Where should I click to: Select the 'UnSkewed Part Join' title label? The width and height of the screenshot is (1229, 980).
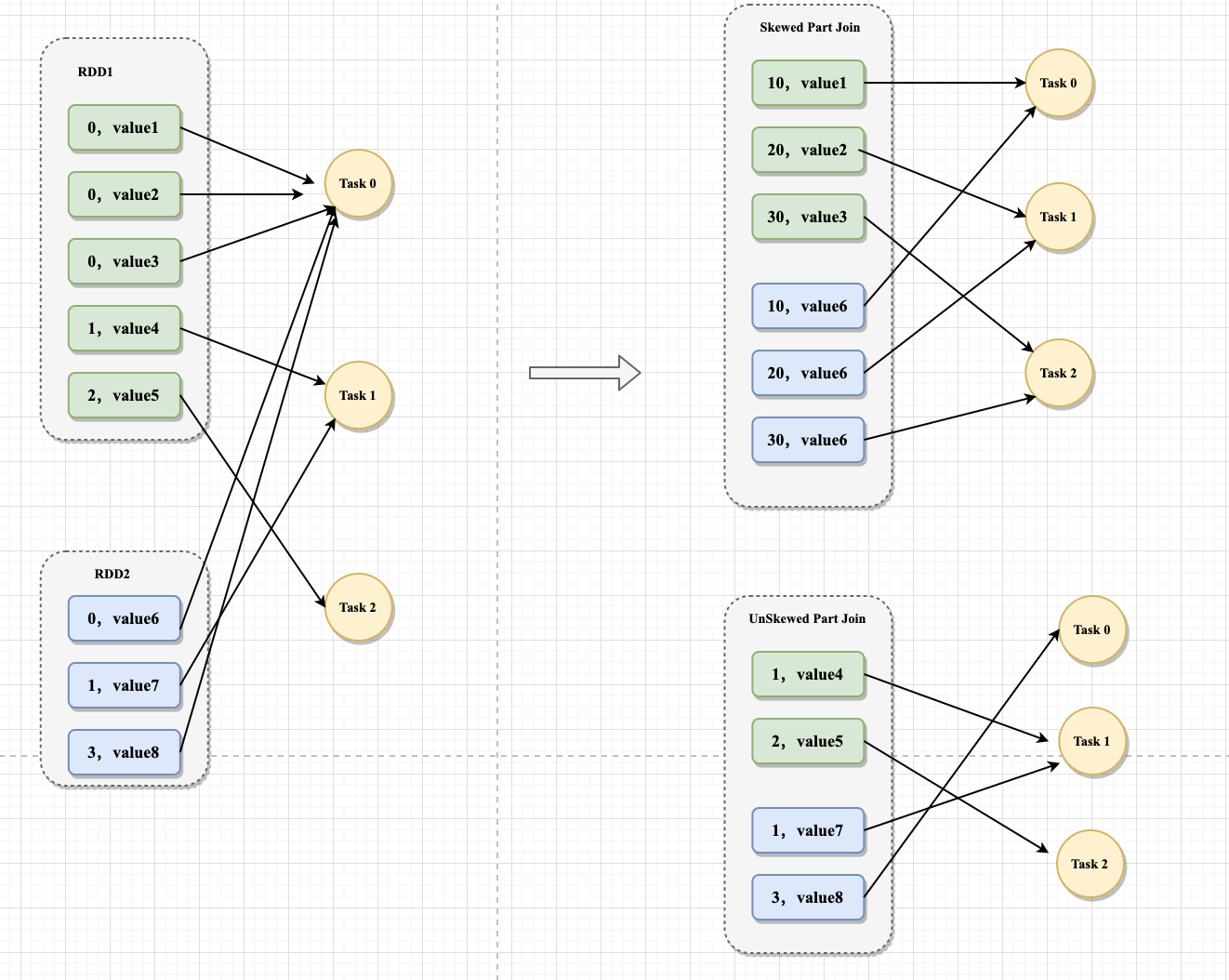pos(807,618)
